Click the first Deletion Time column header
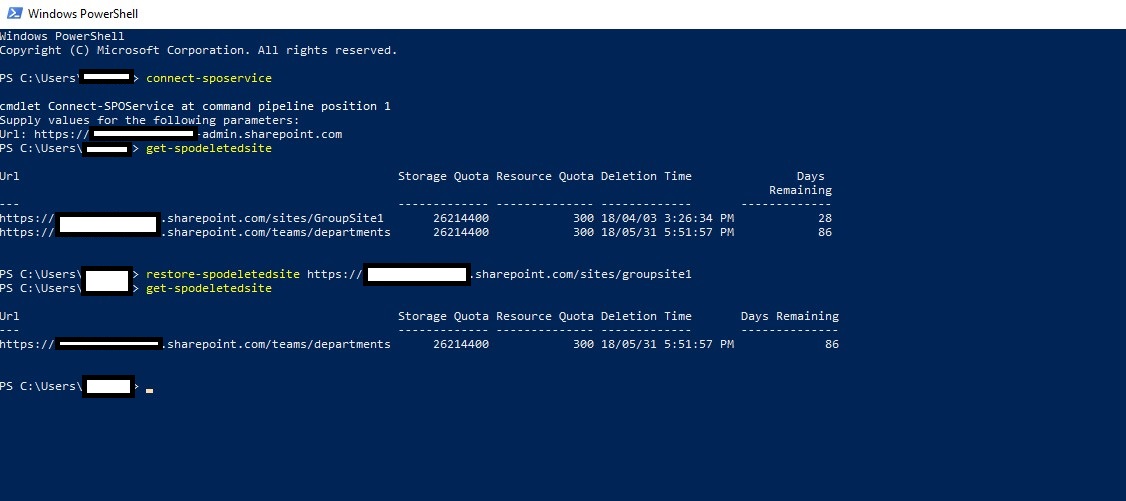 [x=646, y=176]
